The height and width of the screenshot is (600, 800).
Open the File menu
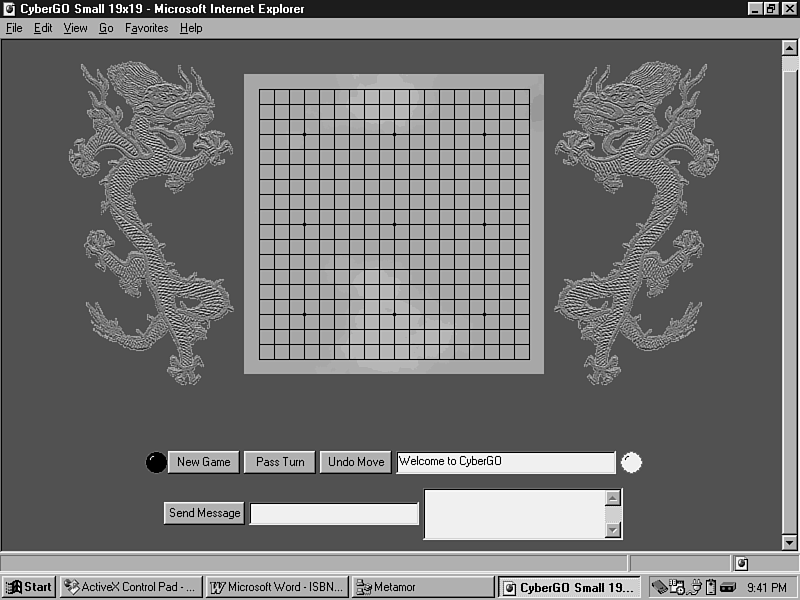[x=14, y=28]
